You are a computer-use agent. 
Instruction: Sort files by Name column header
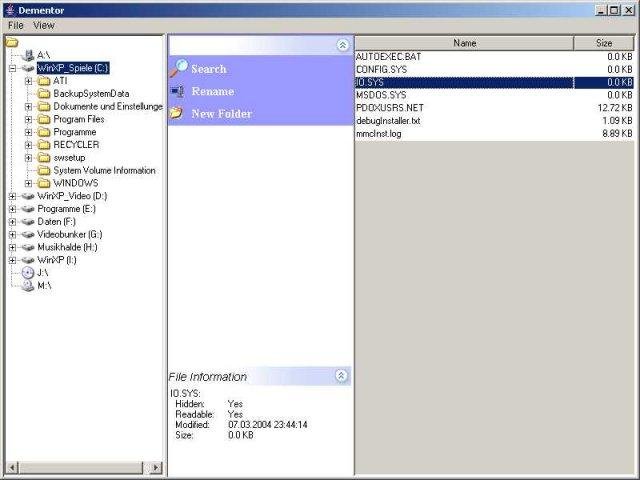464,43
